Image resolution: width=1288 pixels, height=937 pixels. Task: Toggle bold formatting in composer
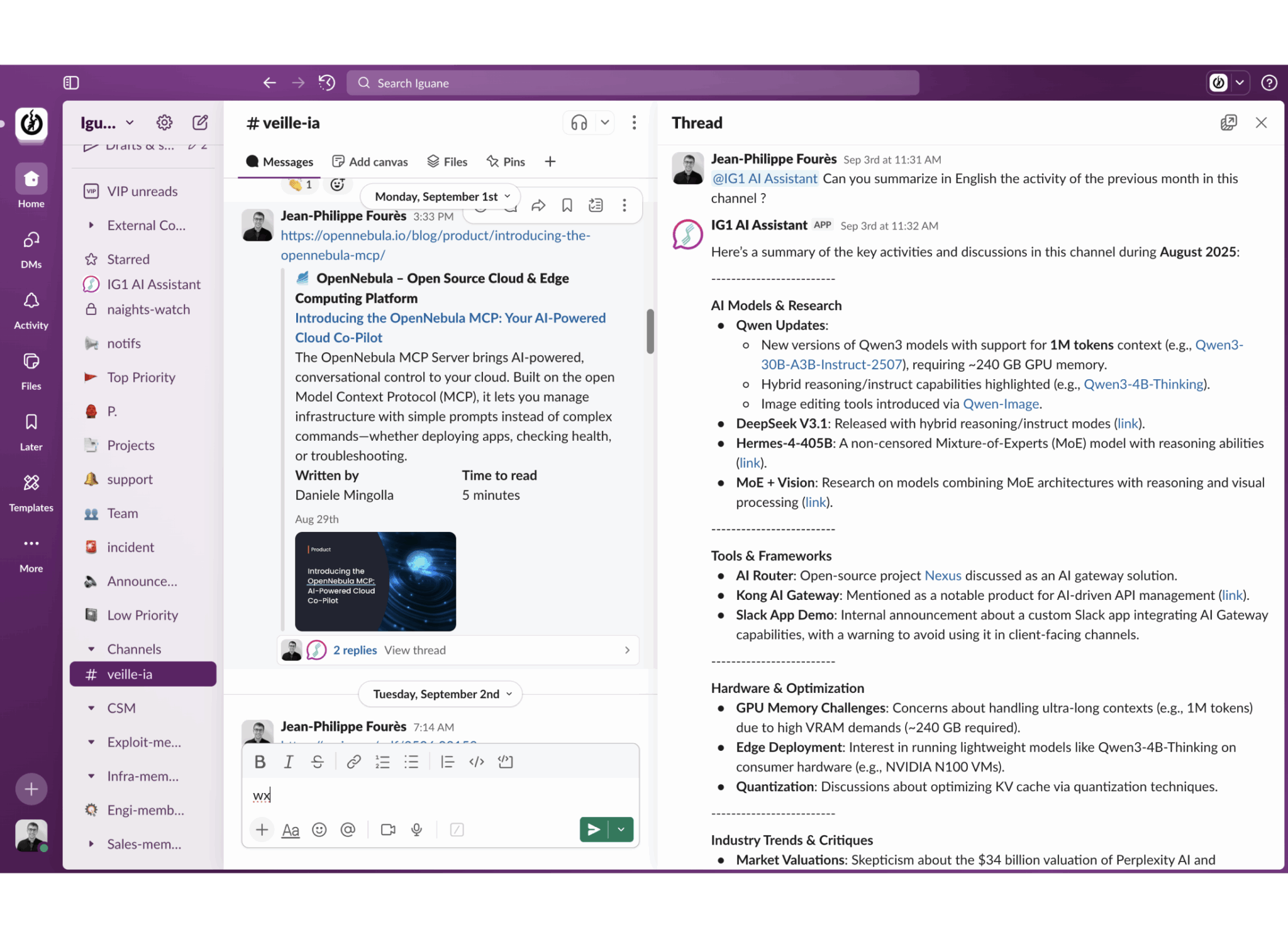[x=260, y=762]
